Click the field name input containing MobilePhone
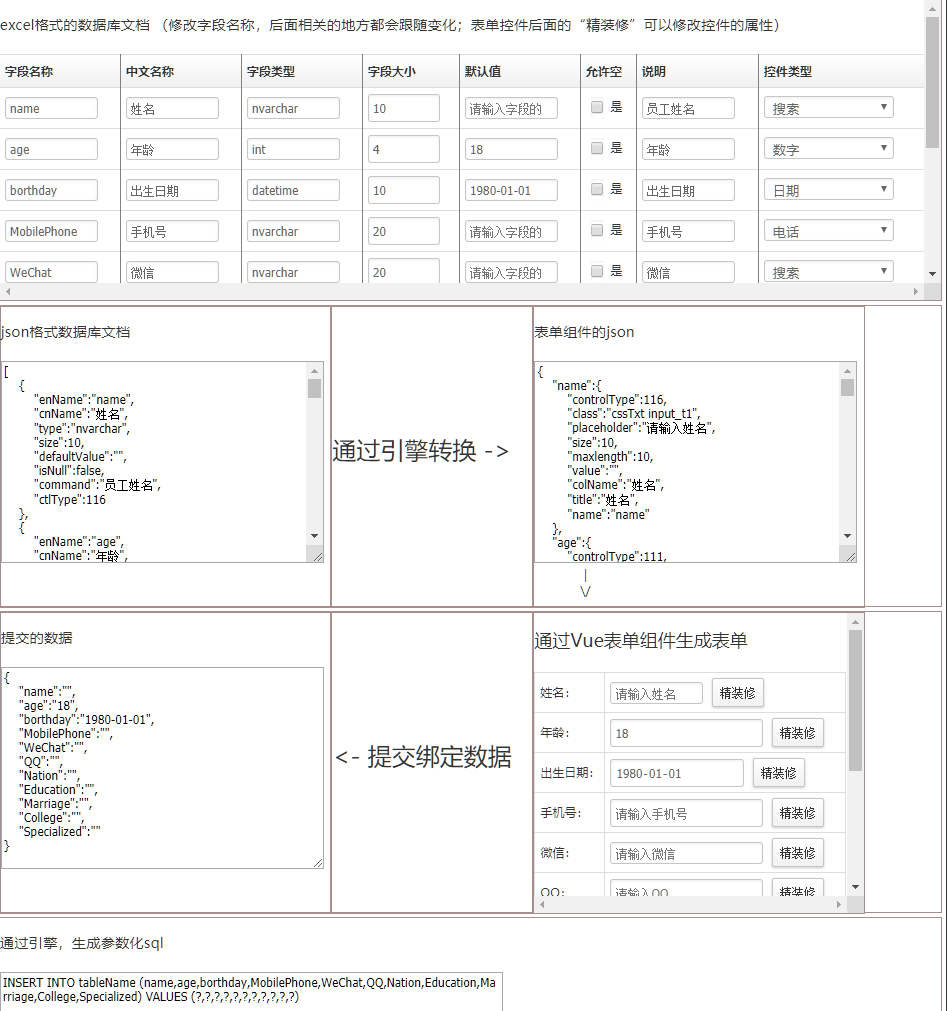 pyautogui.click(x=52, y=231)
